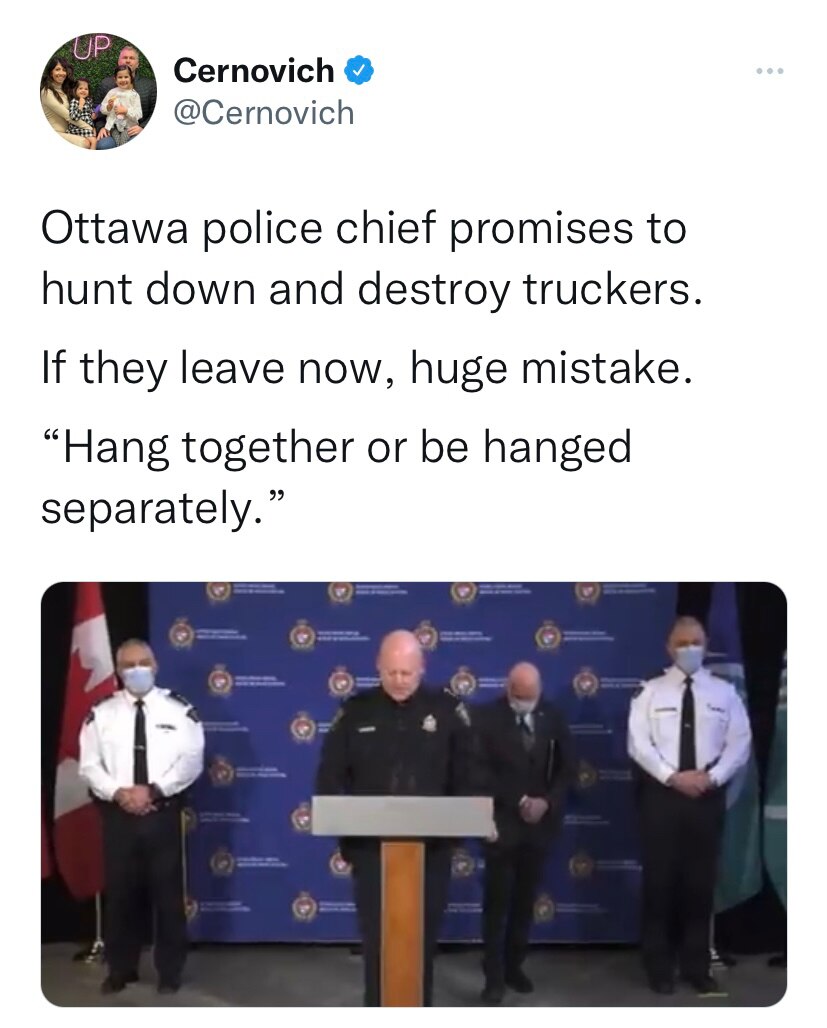Click the man in dark suit behind podium
Image resolution: width=827 pixels, height=1028 pixels.
[525, 760]
